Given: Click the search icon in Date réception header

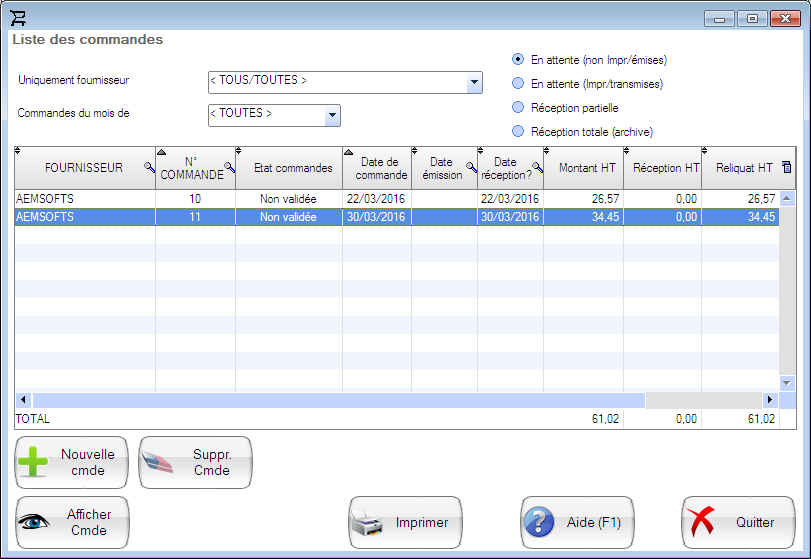Looking at the screenshot, I should click(x=537, y=168).
